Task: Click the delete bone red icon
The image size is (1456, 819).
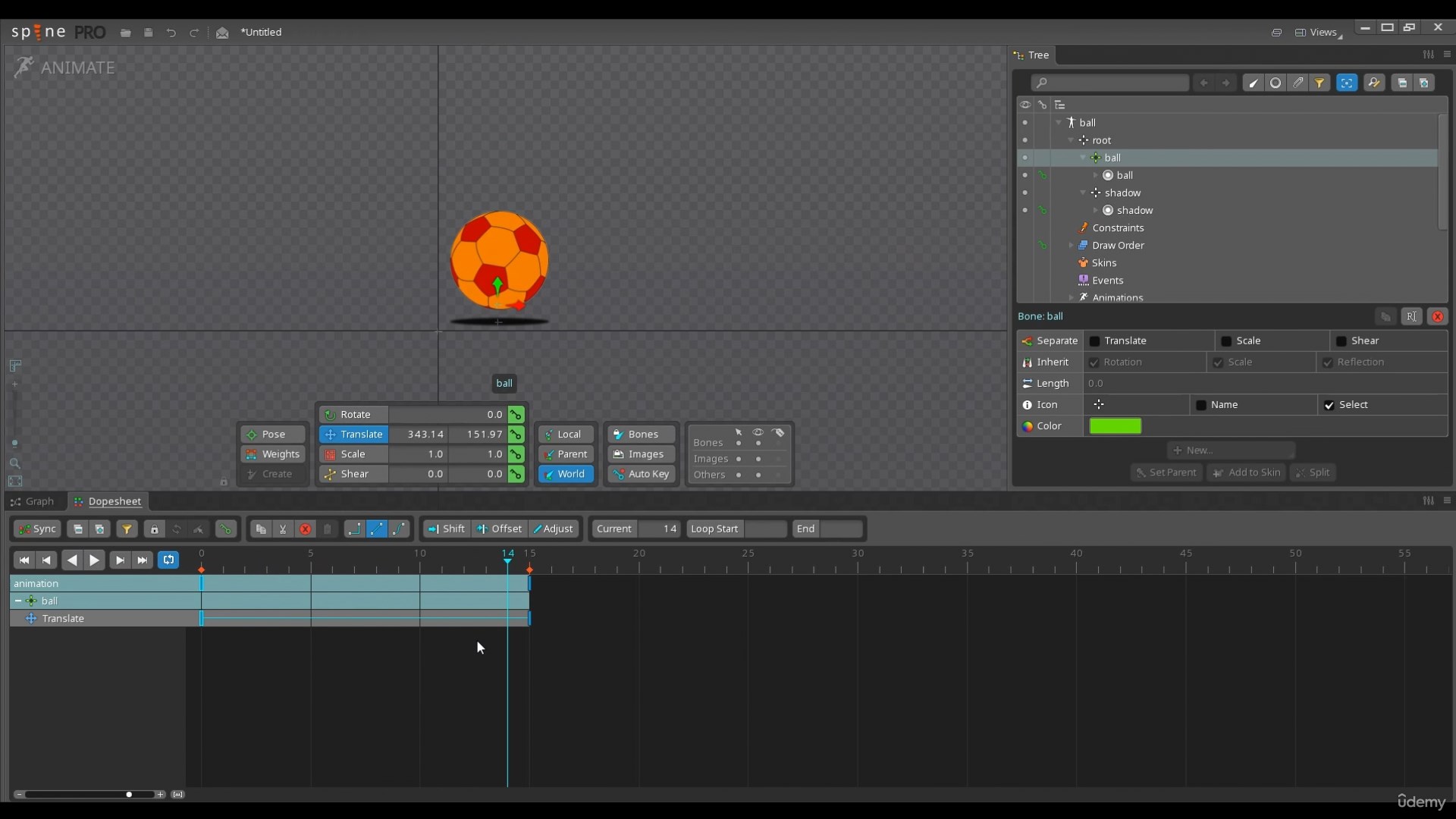Action: (1437, 317)
